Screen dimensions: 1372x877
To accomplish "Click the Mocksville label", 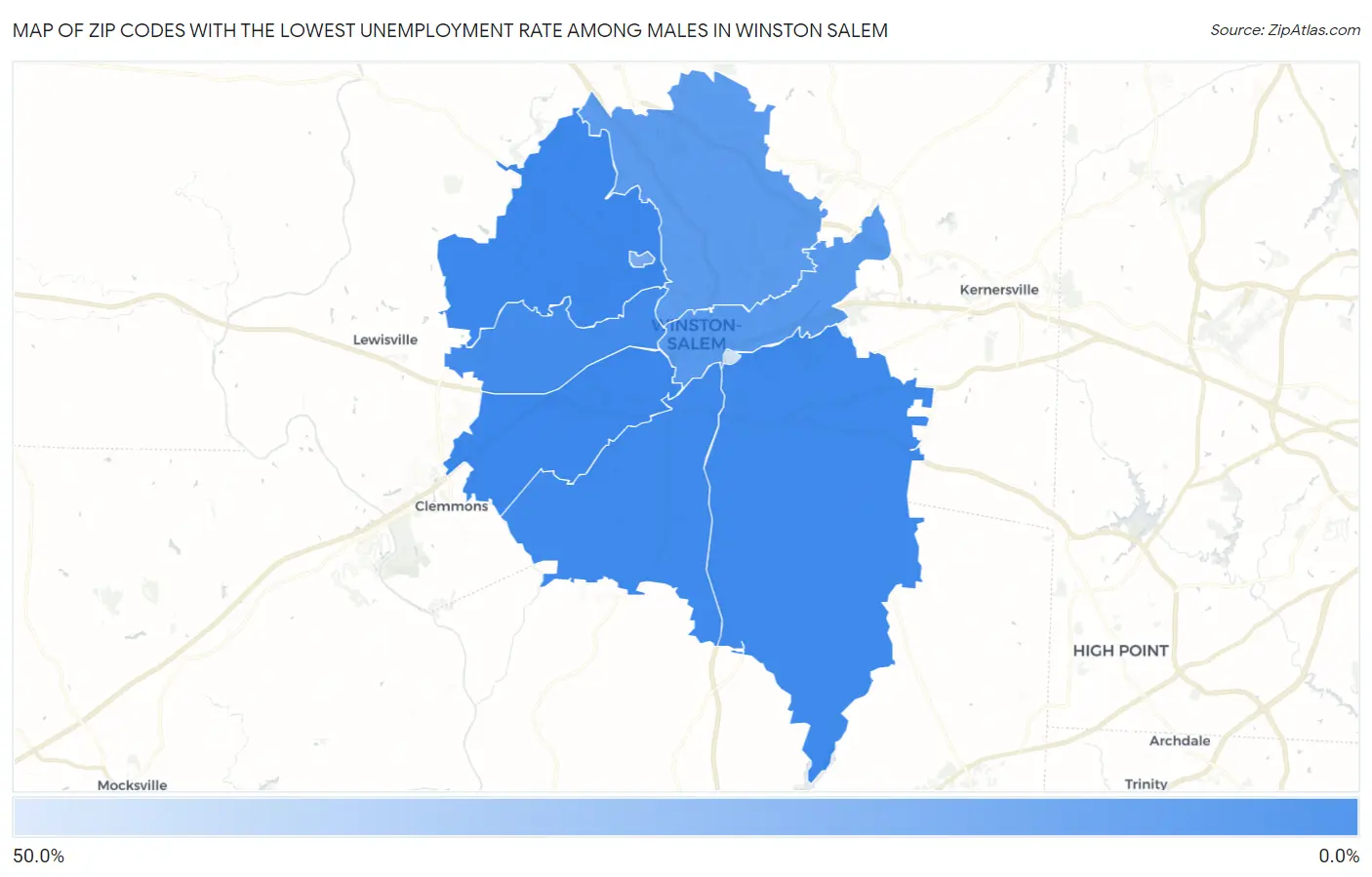I will [x=132, y=785].
